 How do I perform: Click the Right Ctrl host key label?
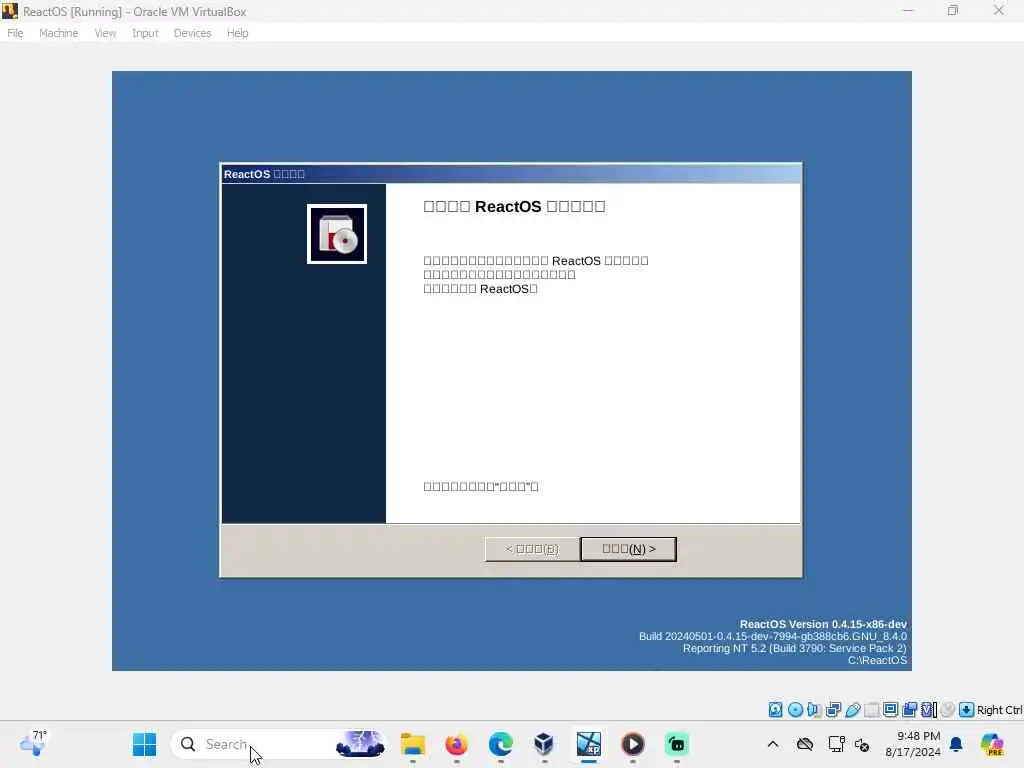pyautogui.click(x=999, y=710)
